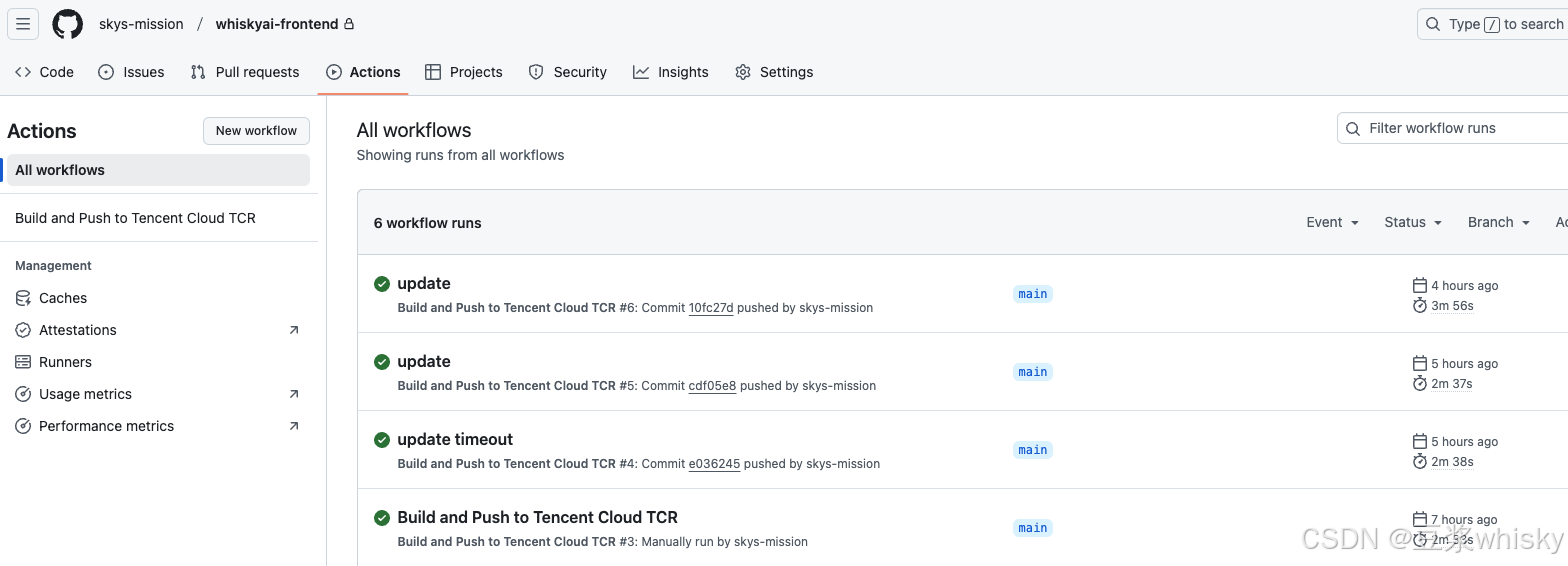The width and height of the screenshot is (1568, 566).
Task: Expand the Event filter dropdown
Action: (1332, 223)
